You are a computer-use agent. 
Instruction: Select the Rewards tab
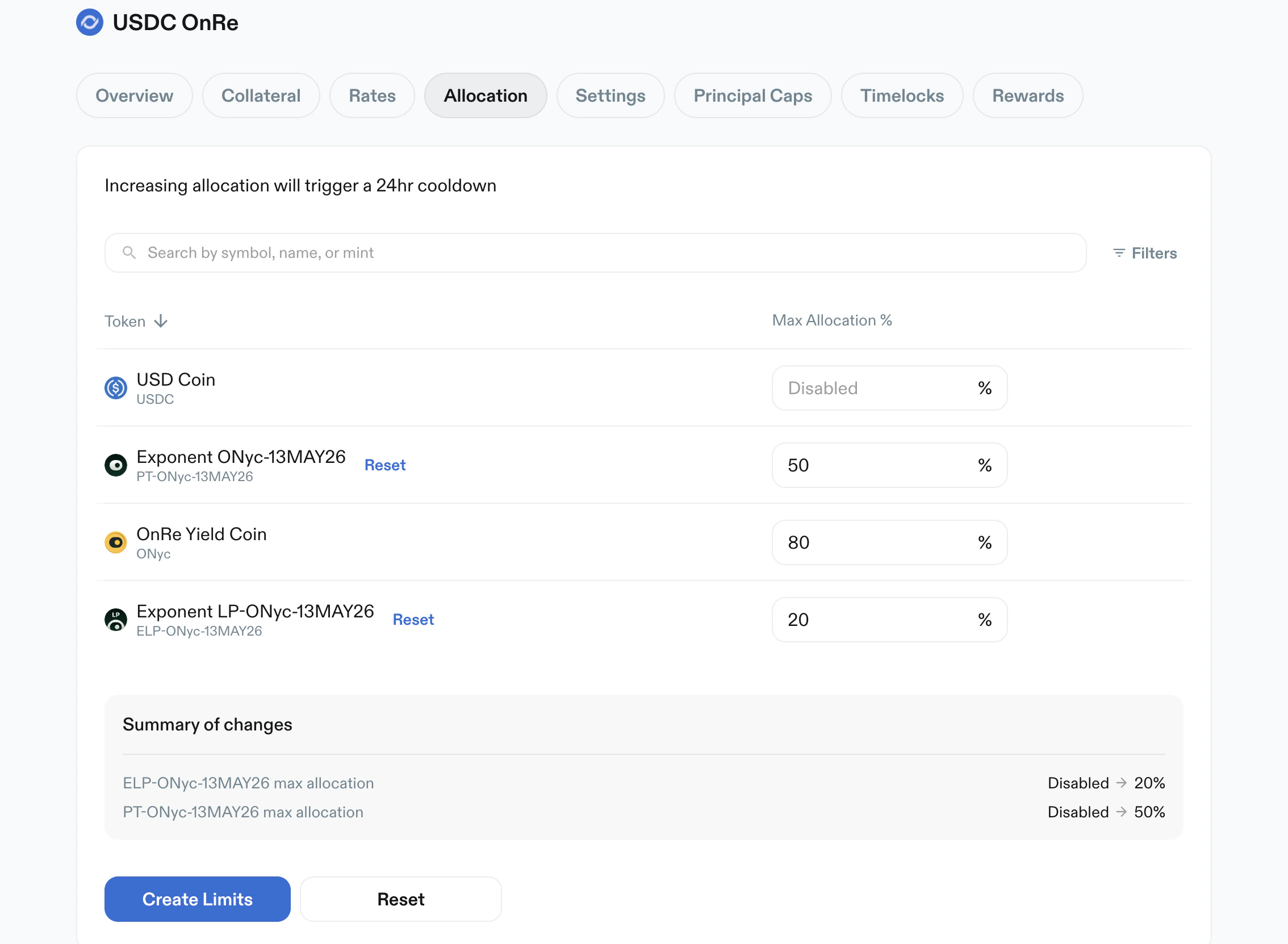tap(1027, 95)
